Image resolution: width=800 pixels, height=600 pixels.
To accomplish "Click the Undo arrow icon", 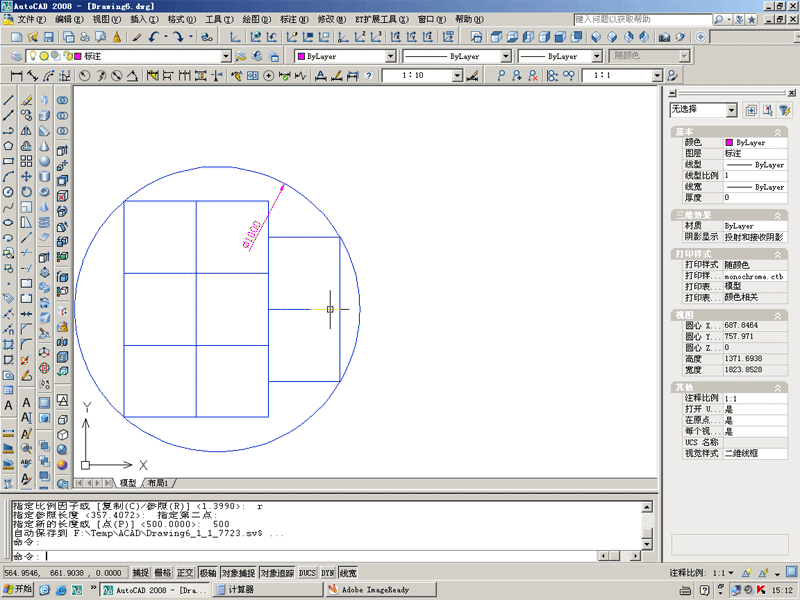I will click(154, 37).
